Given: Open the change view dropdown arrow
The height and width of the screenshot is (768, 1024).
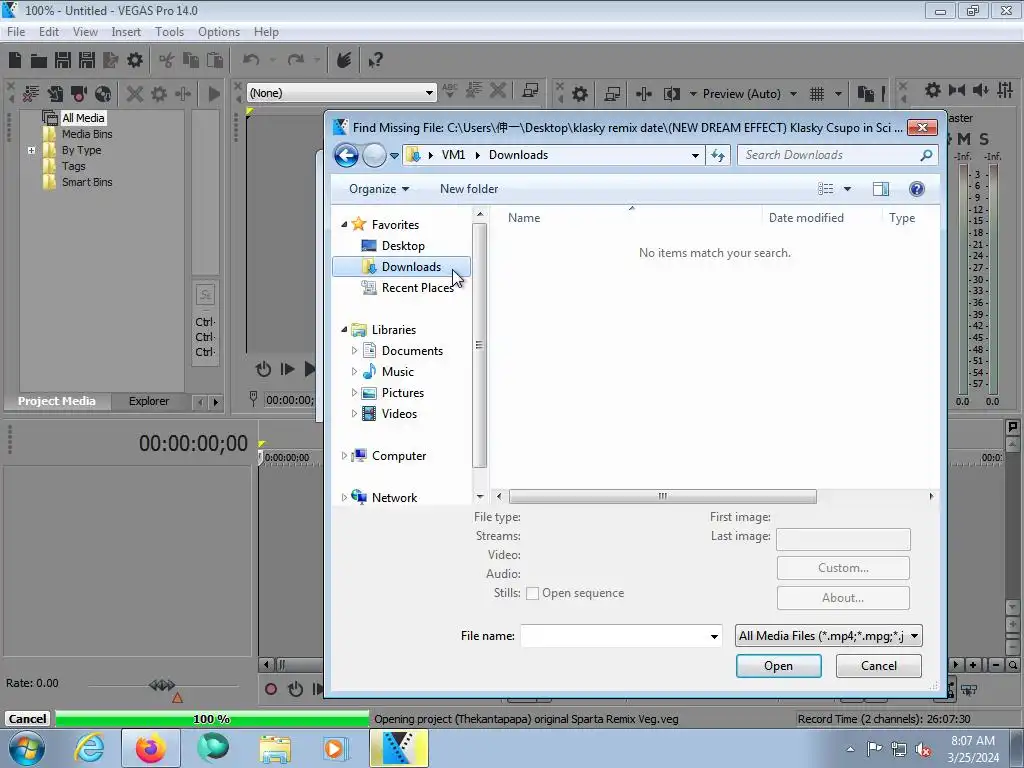Looking at the screenshot, I should tap(847, 189).
